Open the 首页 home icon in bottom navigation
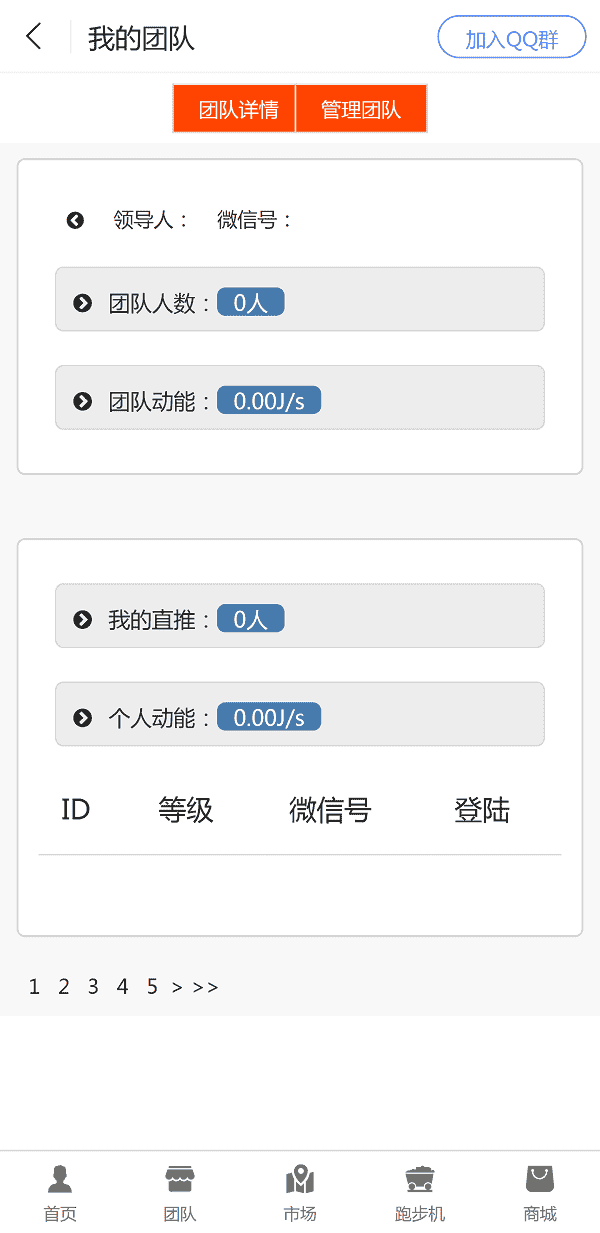 point(59,1190)
